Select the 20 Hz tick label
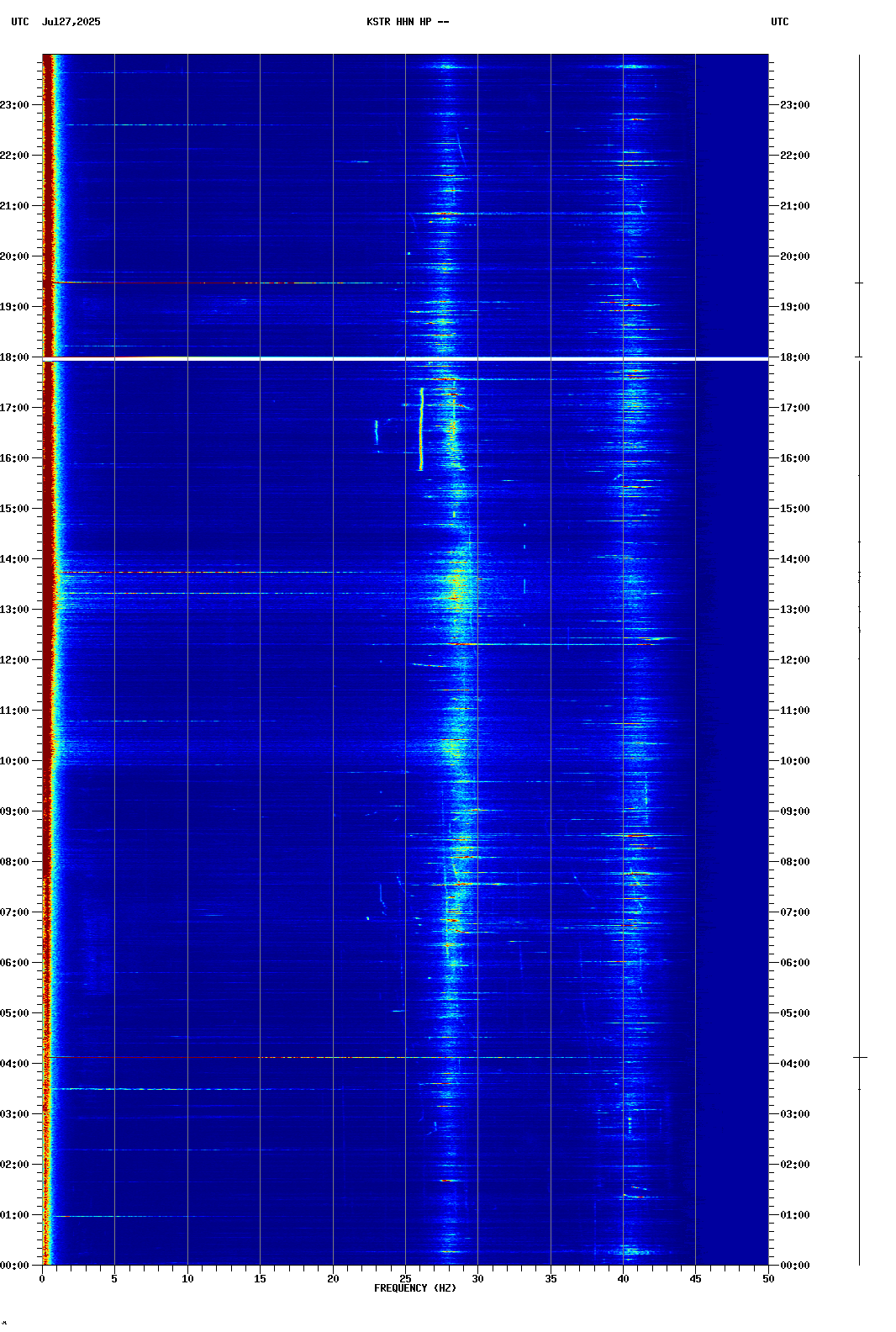896x1332 pixels. pyautogui.click(x=333, y=1279)
